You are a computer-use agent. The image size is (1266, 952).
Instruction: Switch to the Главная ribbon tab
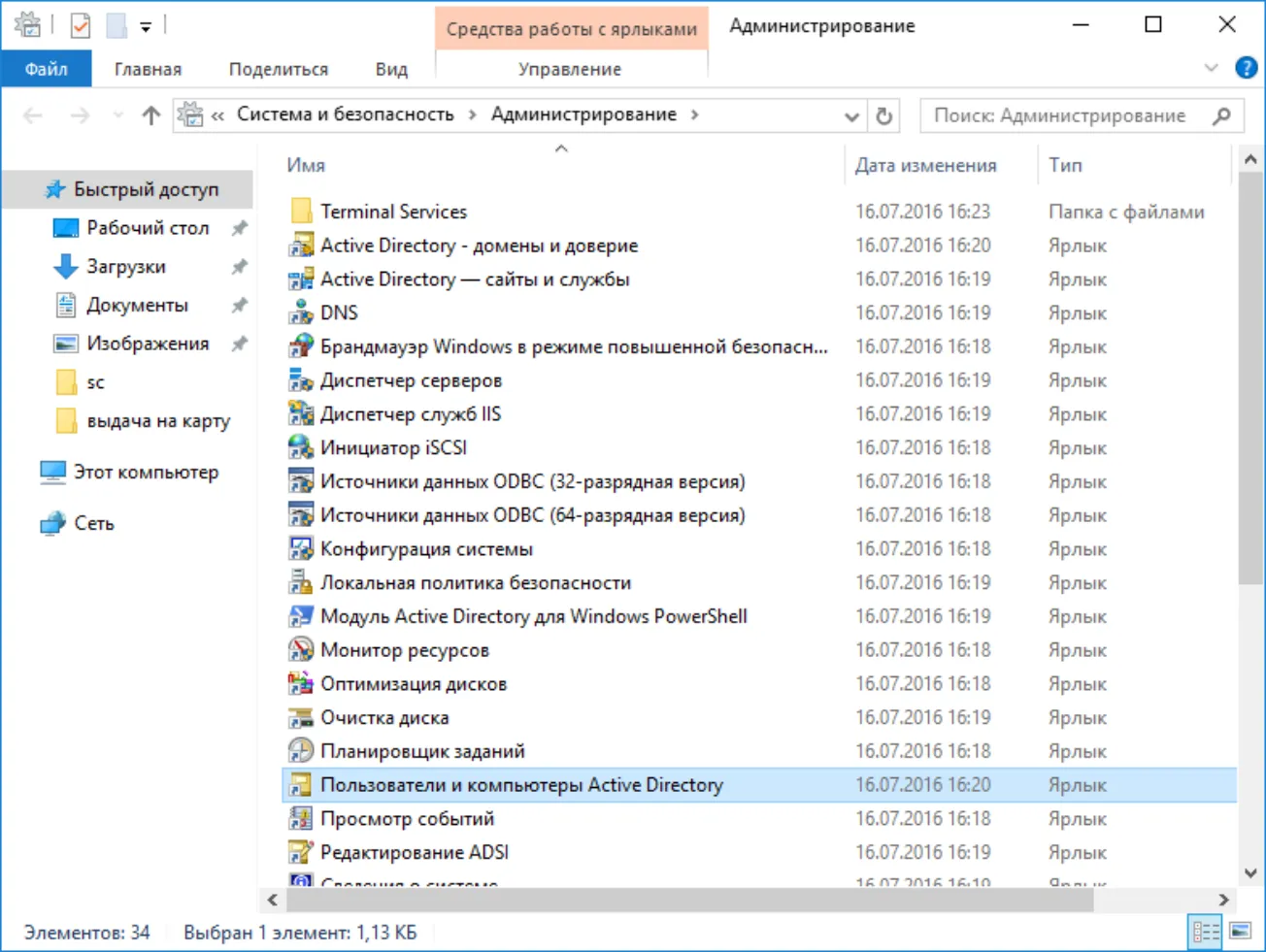coord(148,69)
